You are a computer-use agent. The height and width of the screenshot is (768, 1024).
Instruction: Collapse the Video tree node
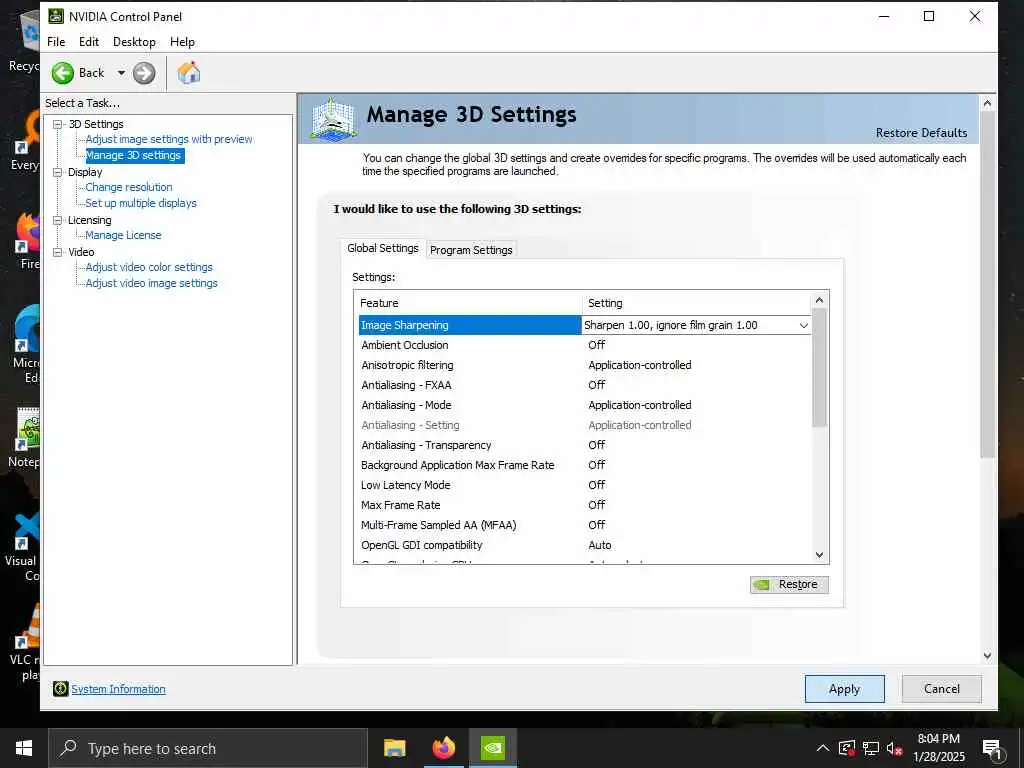57,252
